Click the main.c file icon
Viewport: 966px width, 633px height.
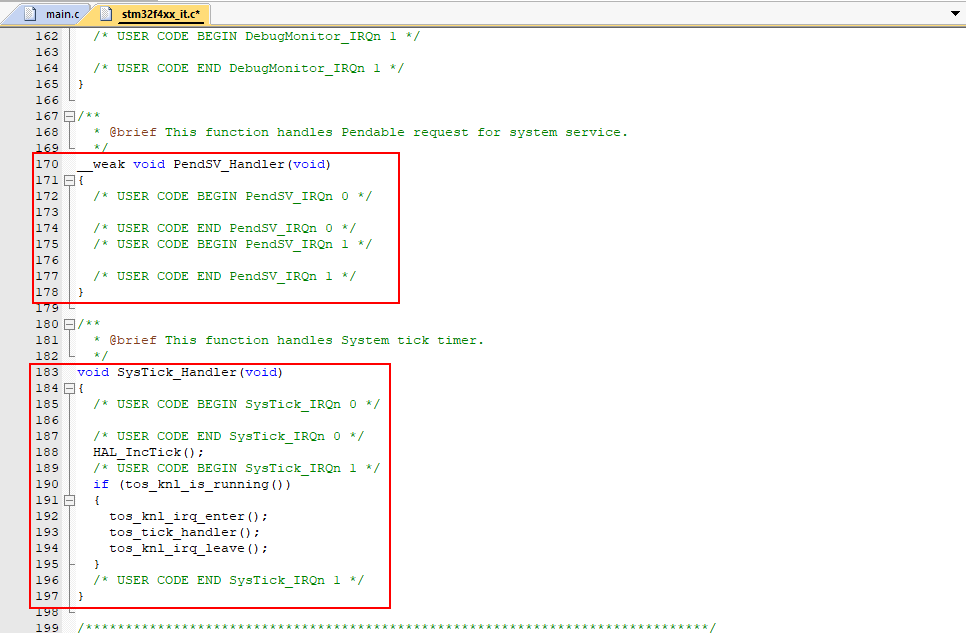30,13
